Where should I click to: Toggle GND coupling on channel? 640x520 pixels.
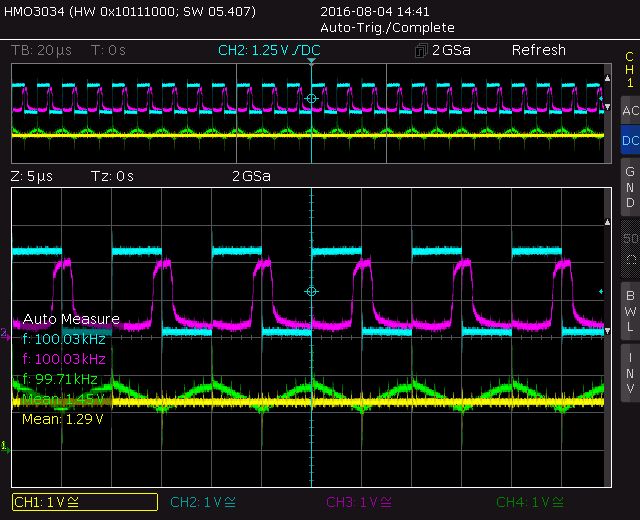[x=629, y=187]
